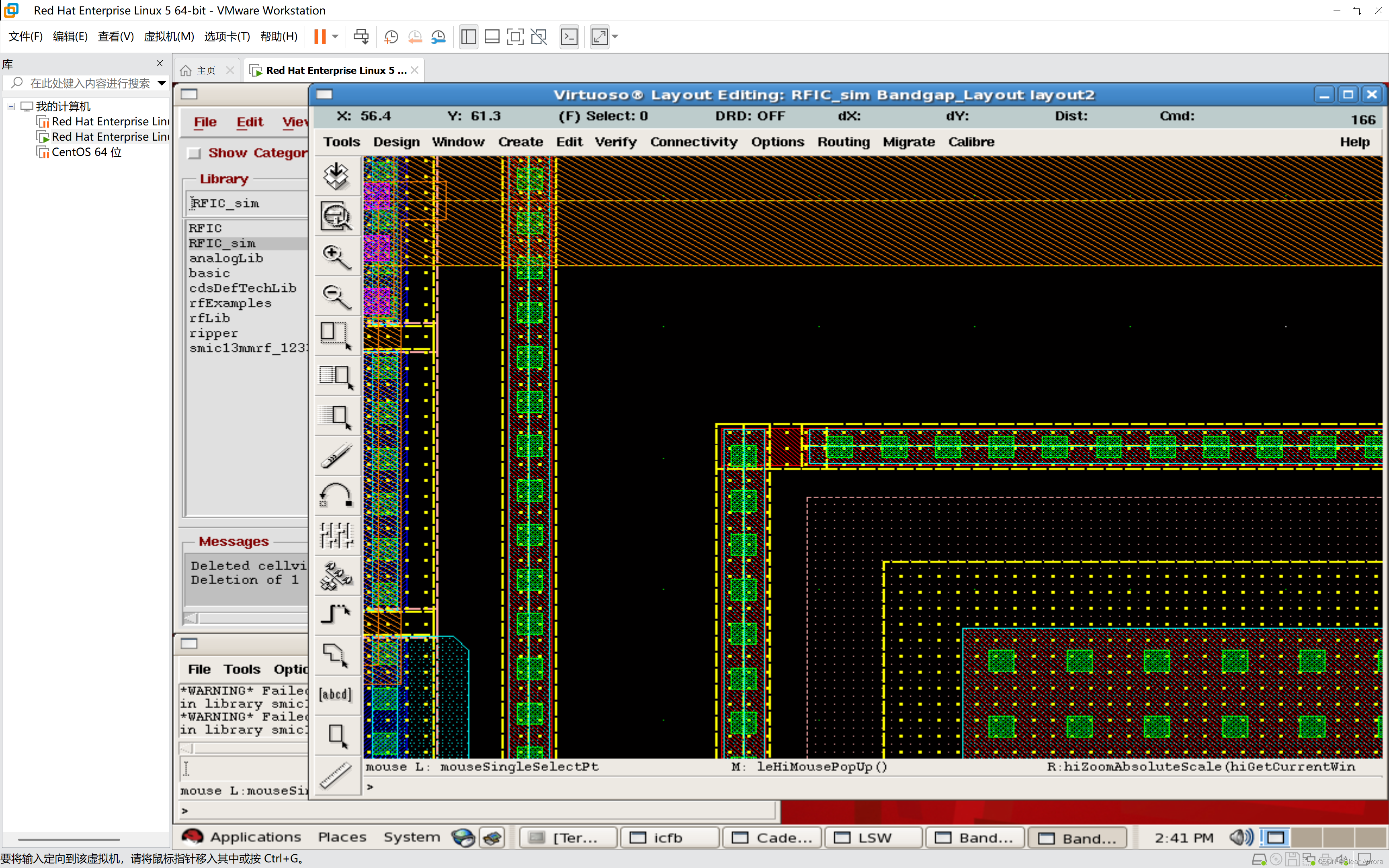
Task: Select the Ruler tool icon
Action: (336, 775)
